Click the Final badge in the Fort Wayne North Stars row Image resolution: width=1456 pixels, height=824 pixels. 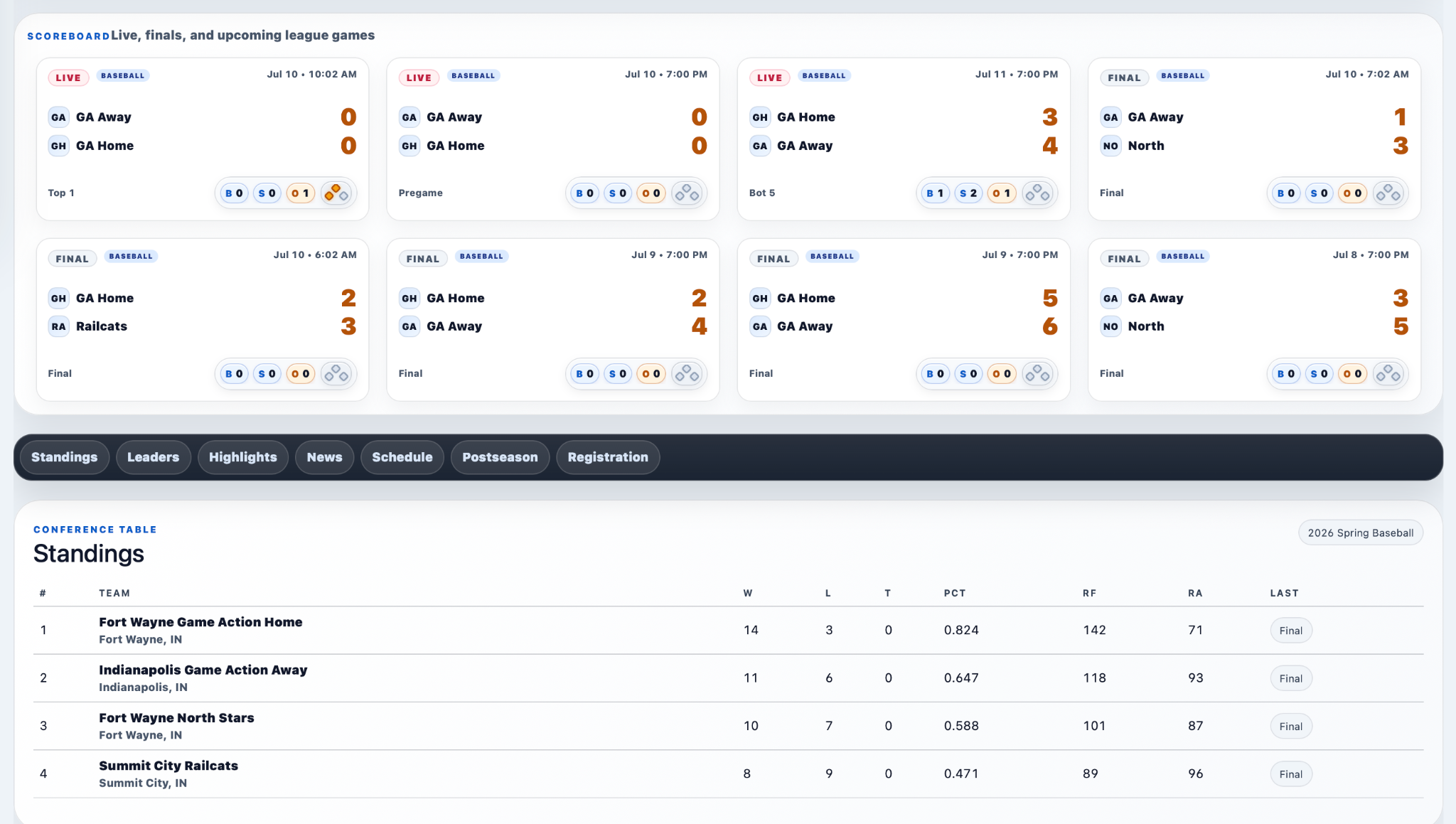(x=1291, y=727)
